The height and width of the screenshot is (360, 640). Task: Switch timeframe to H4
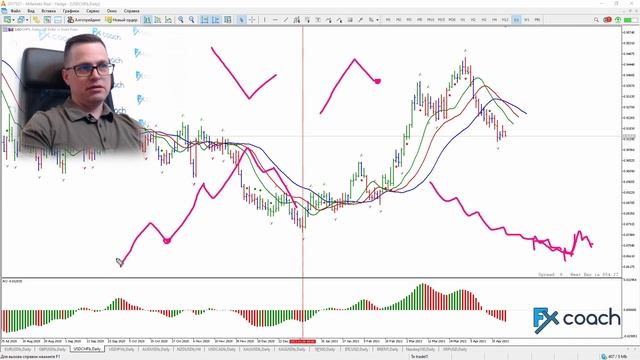(x=494, y=20)
